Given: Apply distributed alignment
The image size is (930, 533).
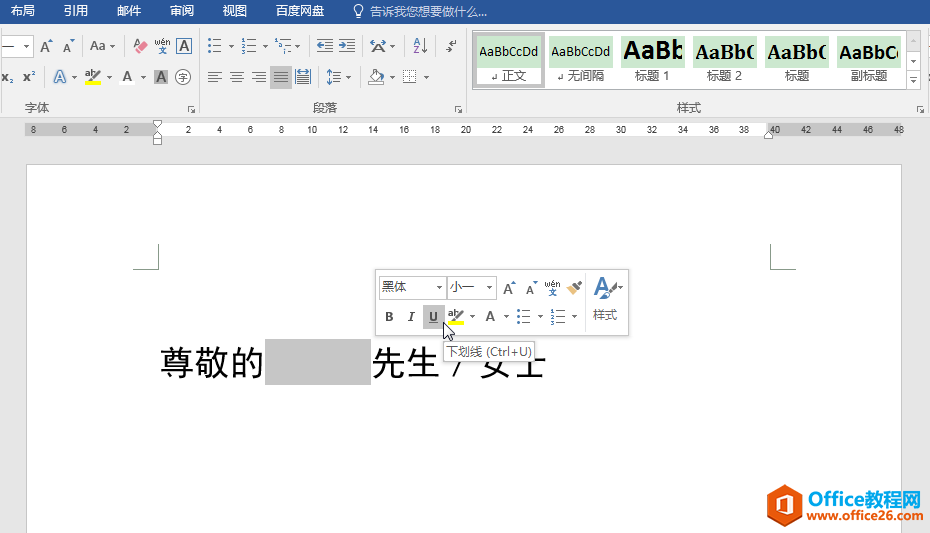Looking at the screenshot, I should [303, 77].
